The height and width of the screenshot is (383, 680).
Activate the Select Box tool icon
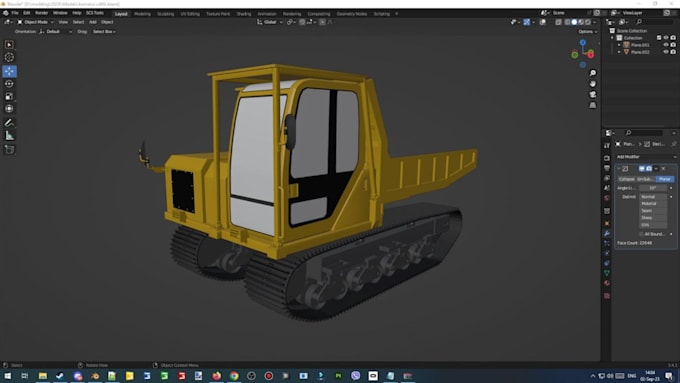click(x=9, y=45)
